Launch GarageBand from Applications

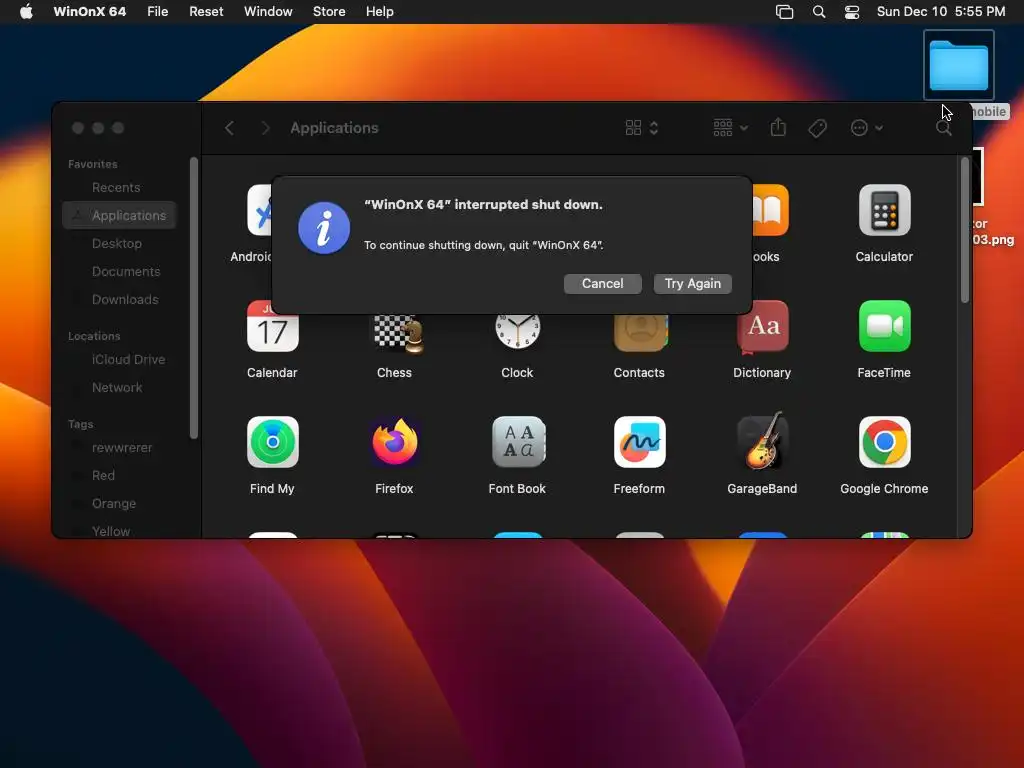[x=762, y=441]
